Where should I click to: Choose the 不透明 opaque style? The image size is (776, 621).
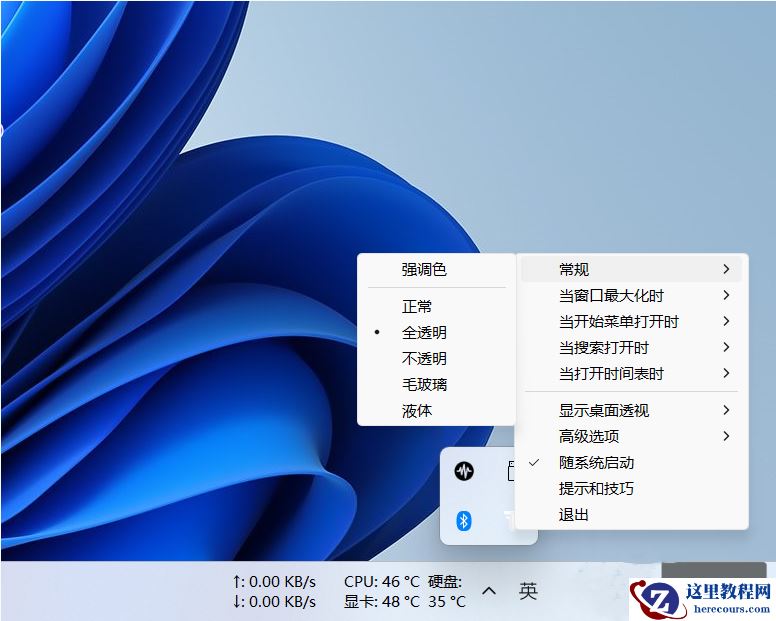(x=436, y=358)
